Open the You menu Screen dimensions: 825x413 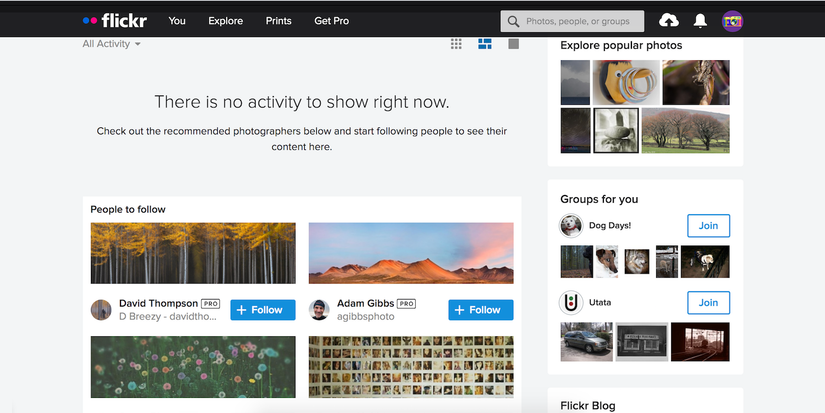(177, 21)
